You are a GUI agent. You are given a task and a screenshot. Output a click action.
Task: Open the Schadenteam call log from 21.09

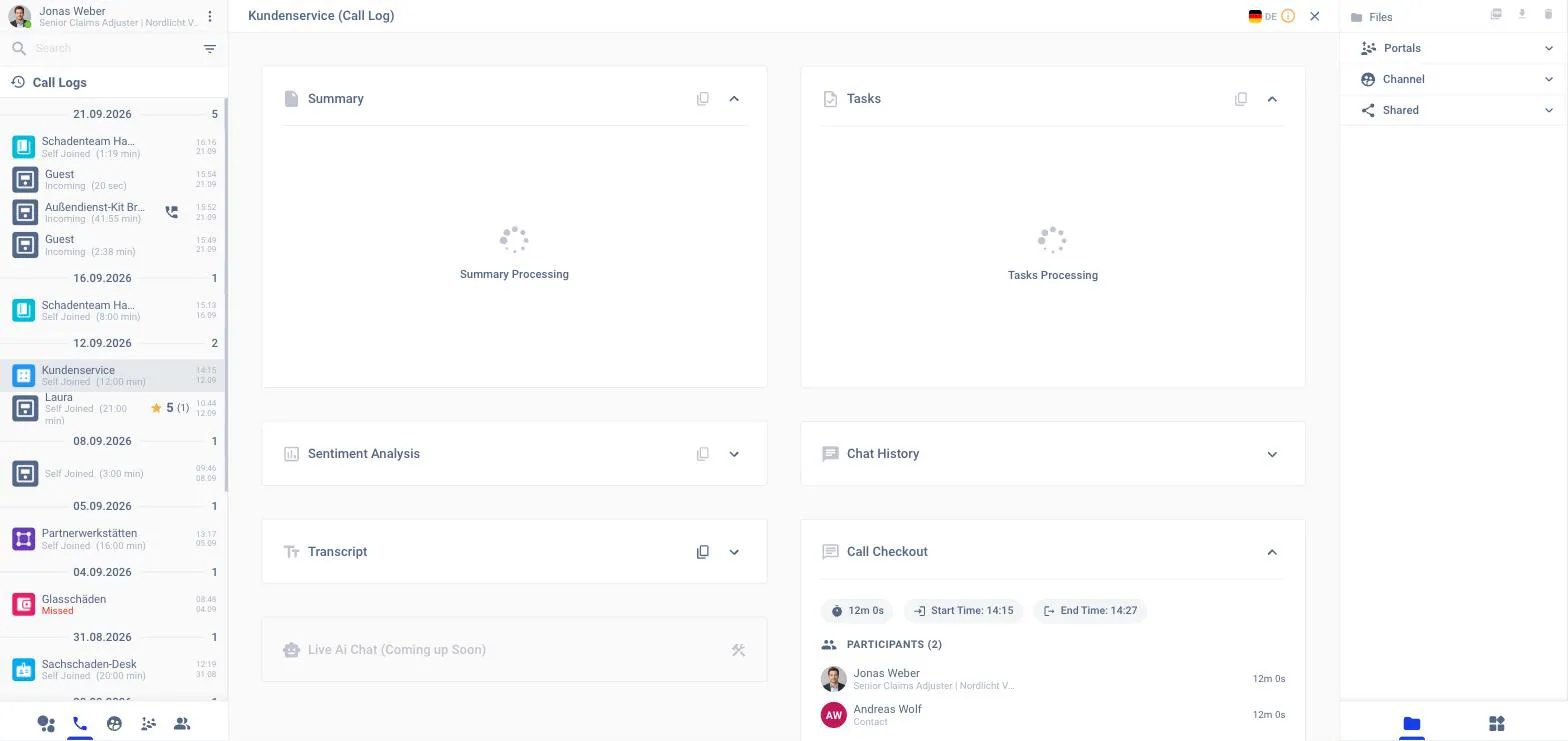click(113, 147)
